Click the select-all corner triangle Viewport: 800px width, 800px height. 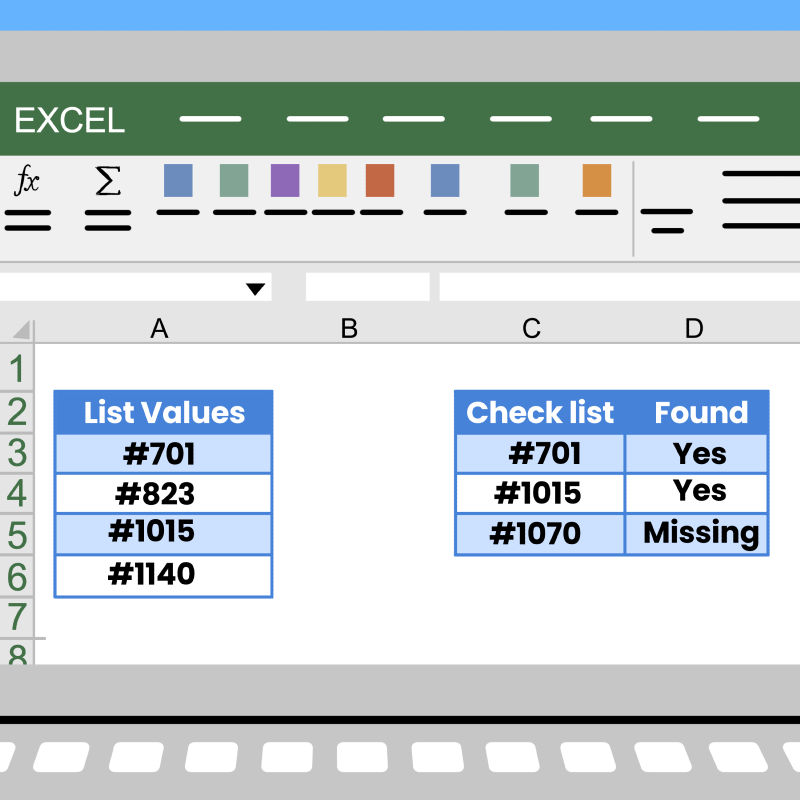coord(21,329)
